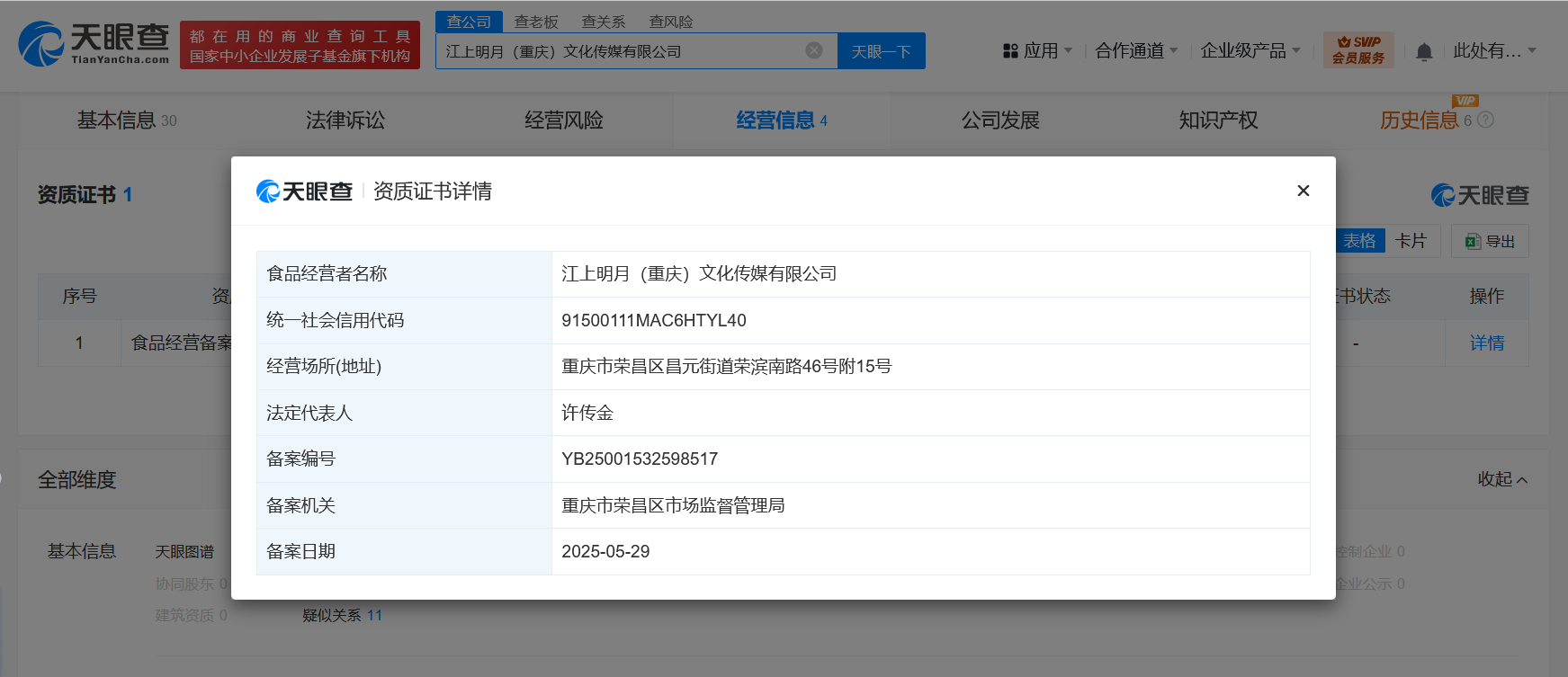Select the 查风险 search tab
Screen dimensions: 1568x677
[x=671, y=22]
